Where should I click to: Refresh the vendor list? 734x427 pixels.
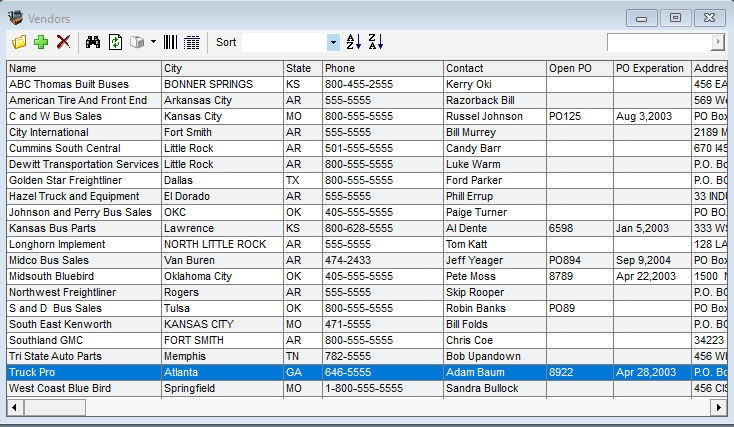[x=115, y=42]
